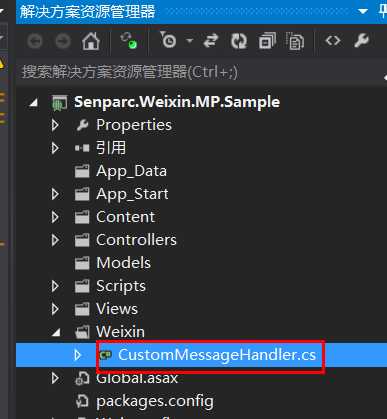The width and height of the screenshot is (387, 419).
Task: Click the App_Data folder icon
Action: tap(82, 171)
